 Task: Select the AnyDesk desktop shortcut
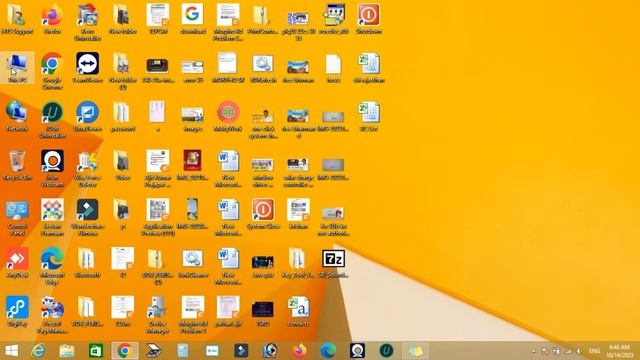17,263
